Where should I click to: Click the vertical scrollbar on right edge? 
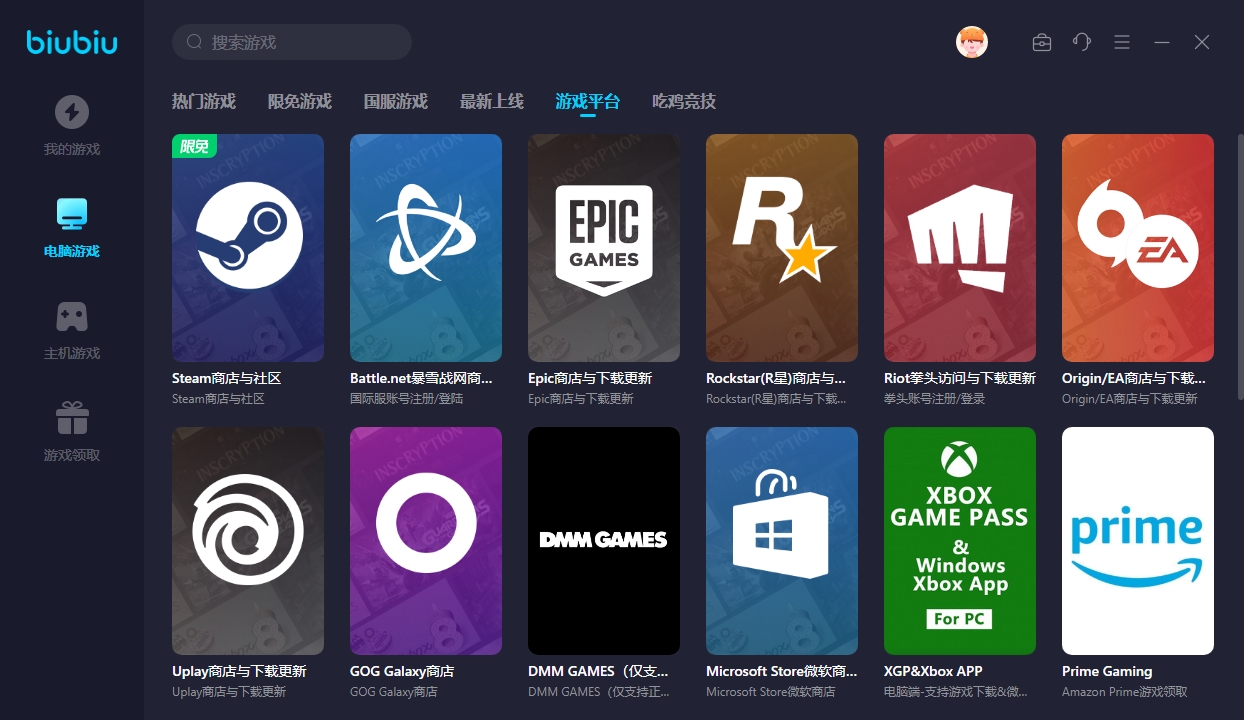[x=1239, y=300]
